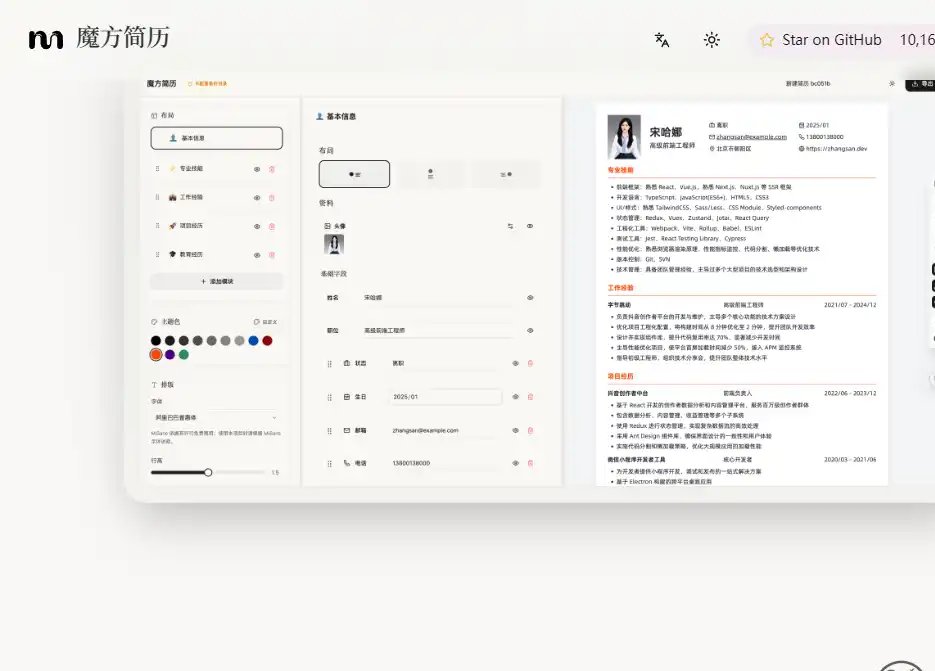Toggle the sun theme icon in page header

(711, 40)
